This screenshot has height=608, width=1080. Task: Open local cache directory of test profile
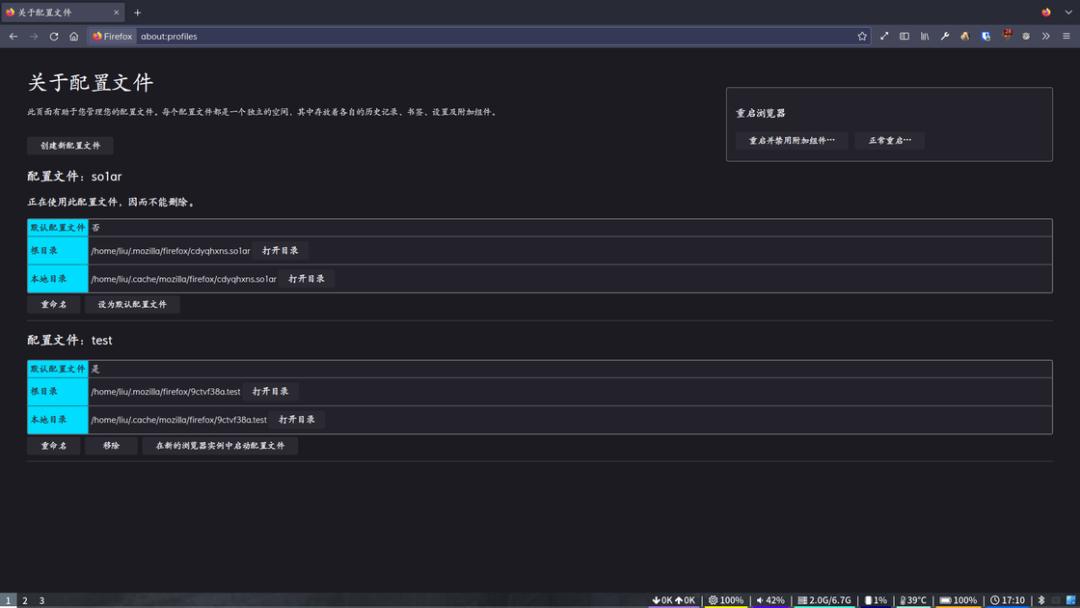point(296,419)
